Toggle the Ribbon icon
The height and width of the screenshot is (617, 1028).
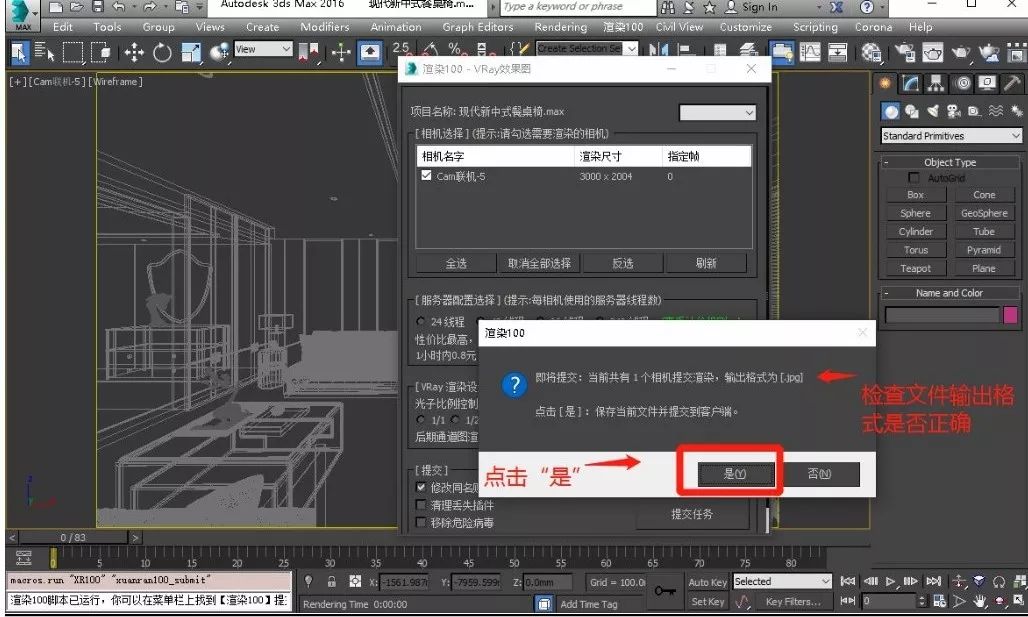click(781, 52)
